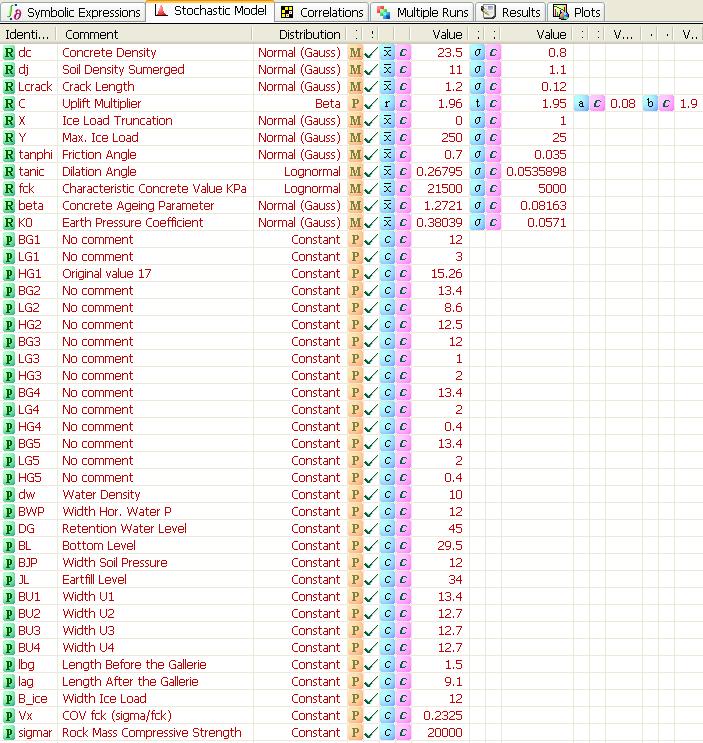This screenshot has height=743, width=703.
Task: Click the R icon of the K0 row
Action: click(x=9, y=223)
